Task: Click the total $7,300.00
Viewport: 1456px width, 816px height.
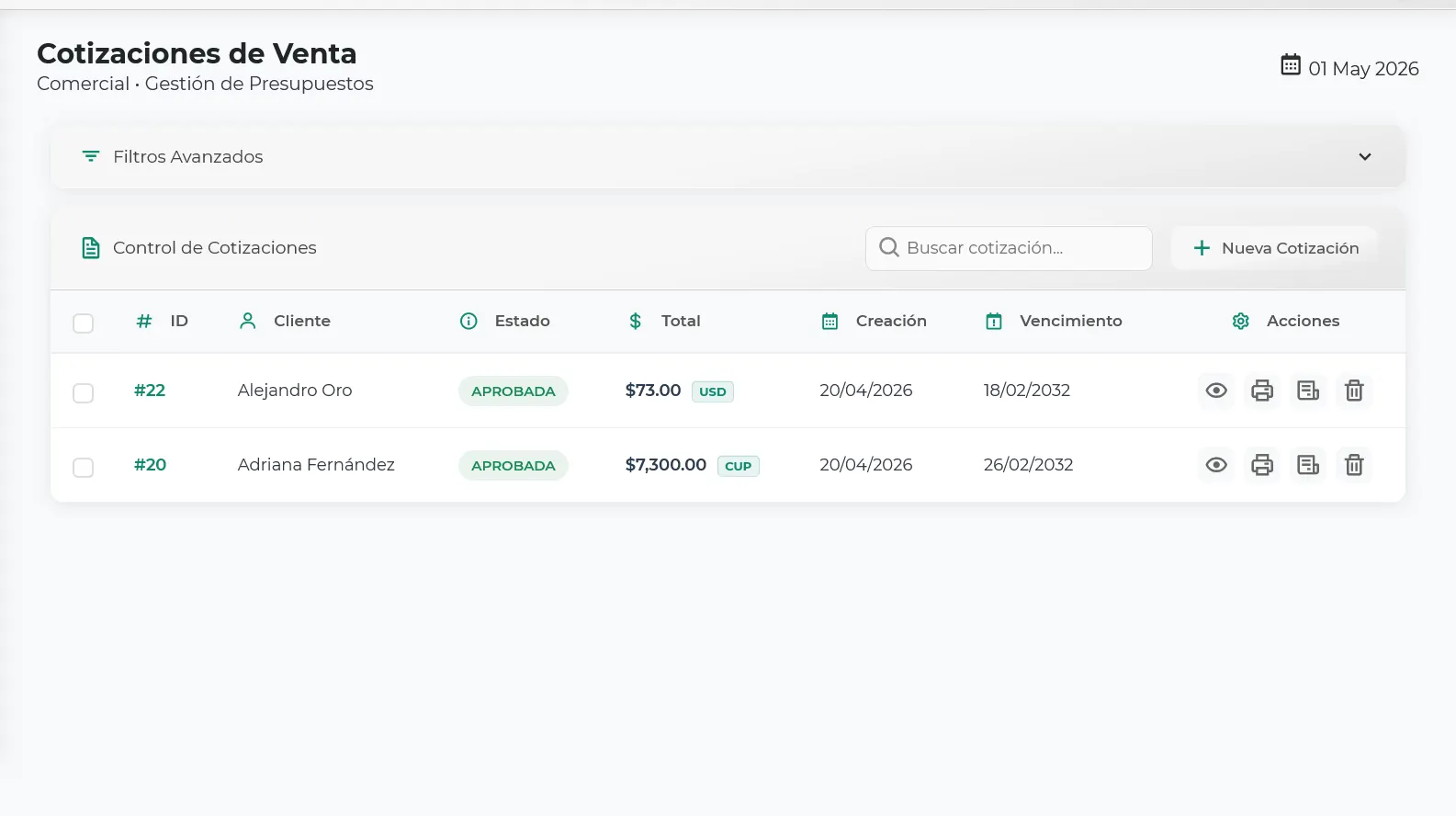Action: (x=666, y=464)
